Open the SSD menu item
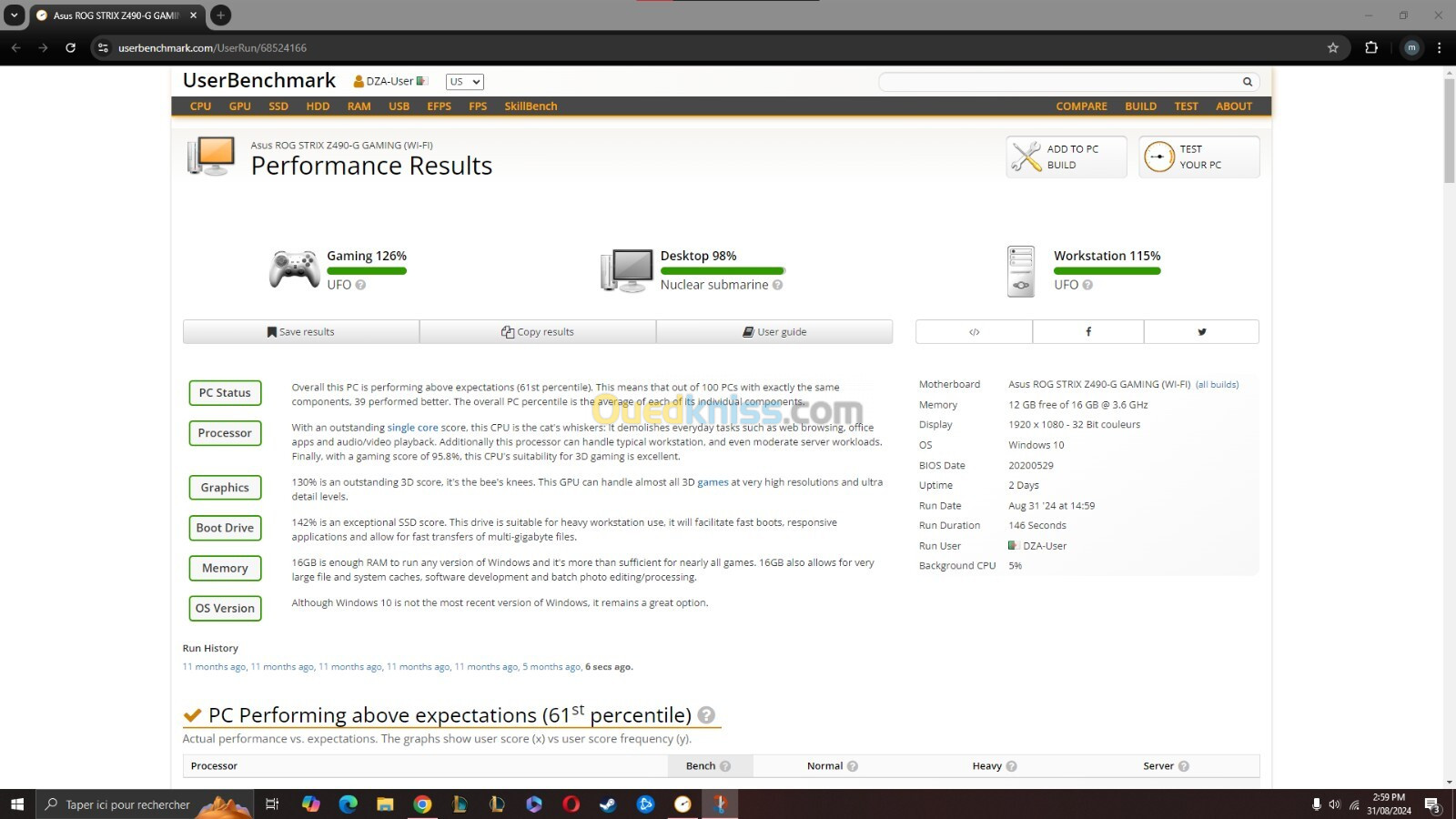The image size is (1456, 819). (x=278, y=106)
